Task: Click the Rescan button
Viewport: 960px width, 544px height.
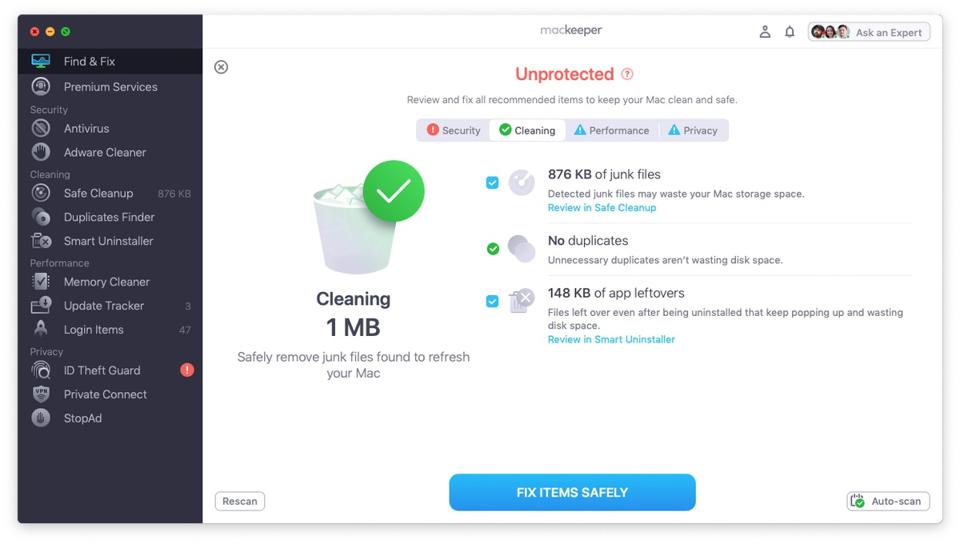Action: (240, 501)
